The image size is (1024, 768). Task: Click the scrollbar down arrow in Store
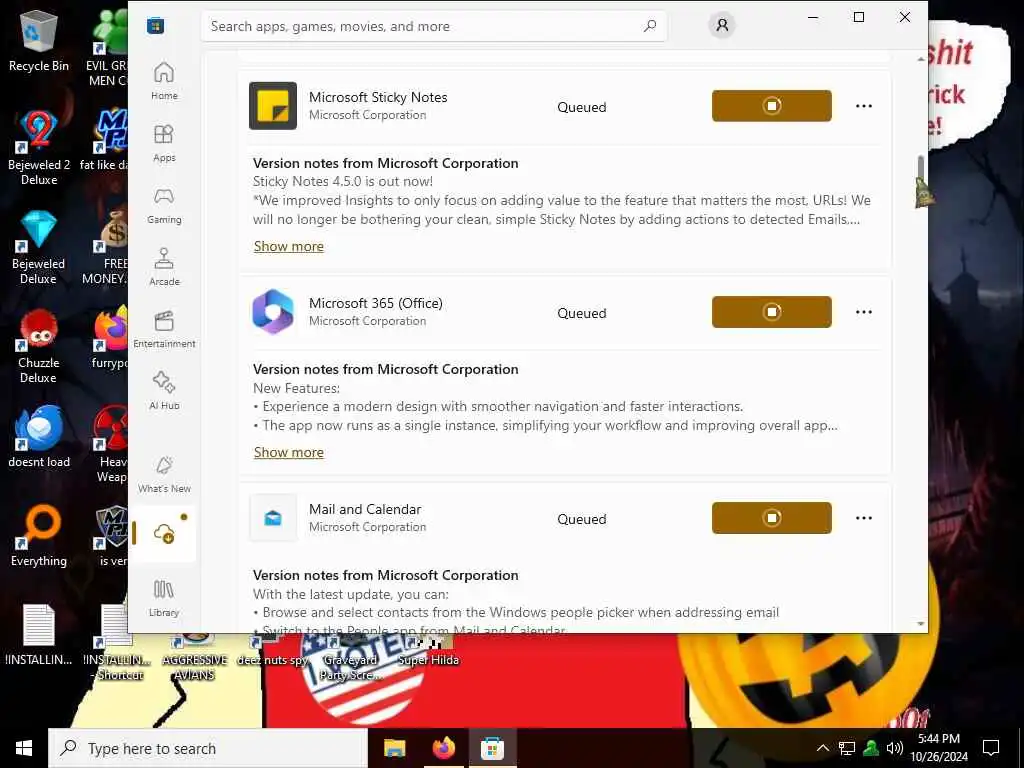(921, 624)
